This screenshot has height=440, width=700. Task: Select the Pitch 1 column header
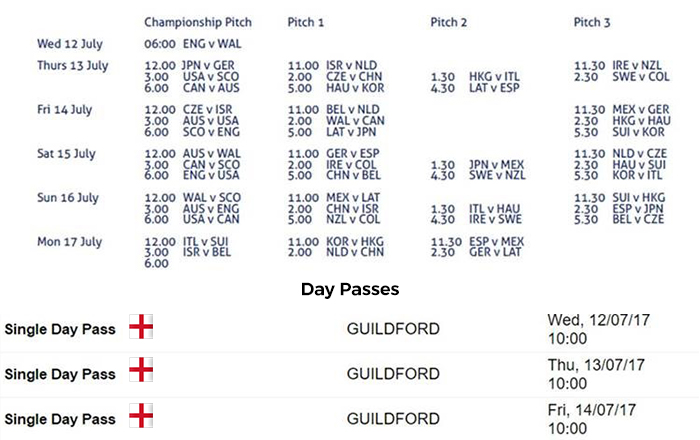click(307, 22)
